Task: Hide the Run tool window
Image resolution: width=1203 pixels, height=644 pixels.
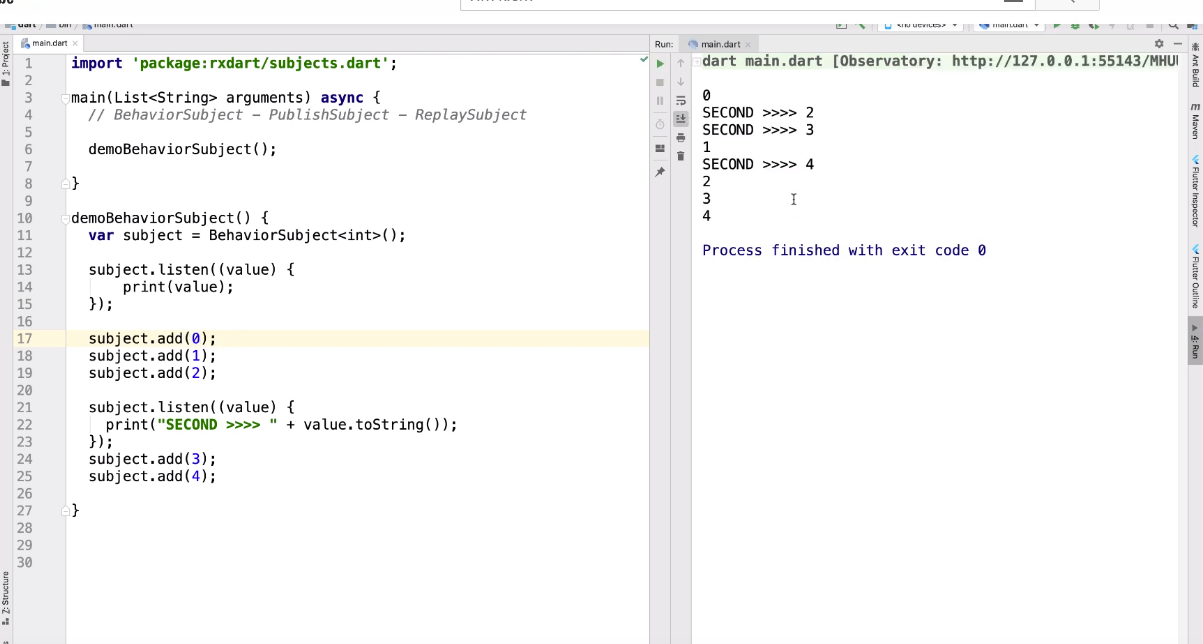Action: [1178, 44]
